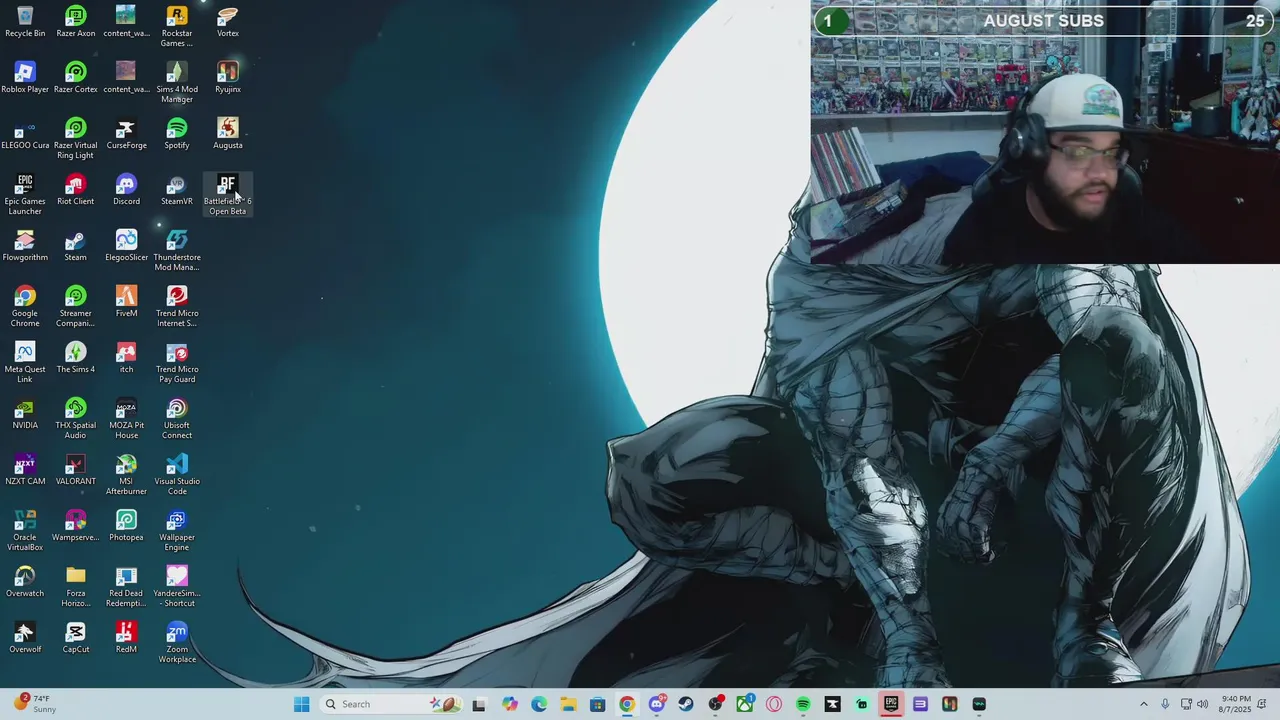Open CurseForge desktop shortcut
This screenshot has width=1280, height=720.
[x=126, y=134]
